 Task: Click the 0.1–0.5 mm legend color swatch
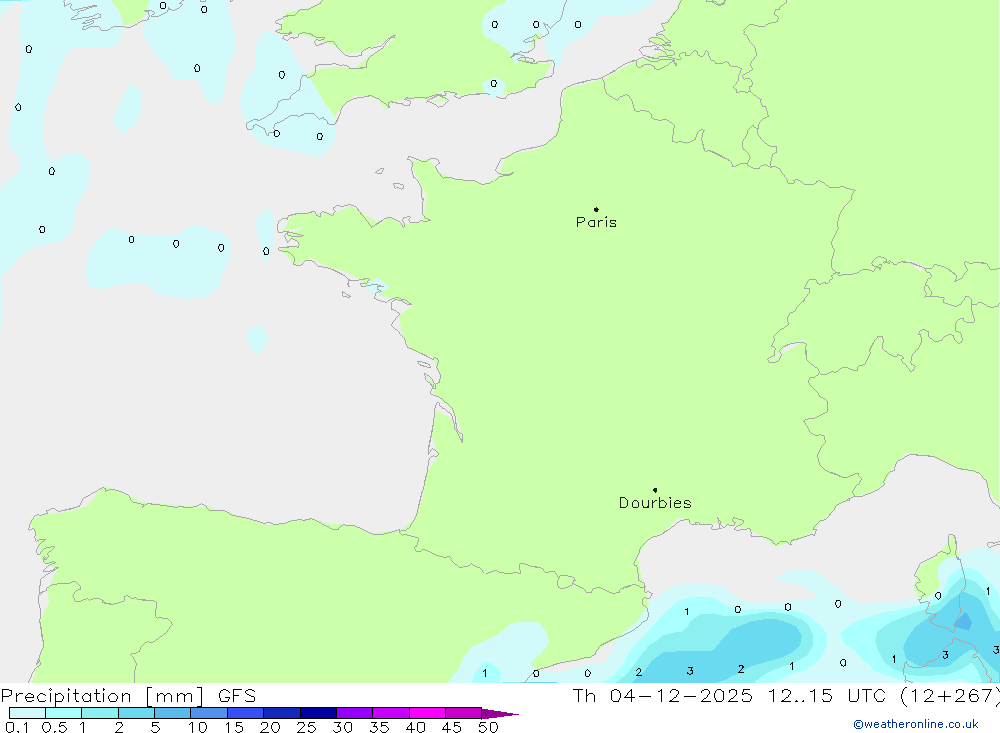click(x=27, y=713)
